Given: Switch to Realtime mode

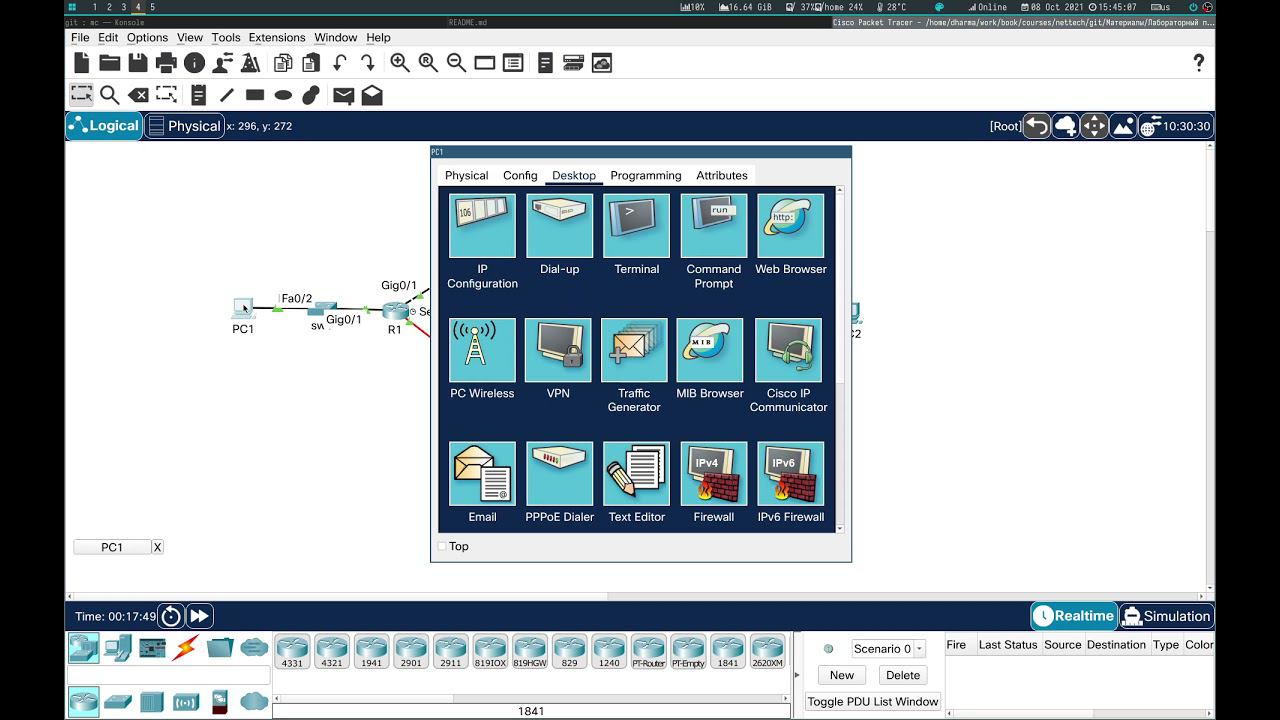Looking at the screenshot, I should click(x=1073, y=616).
